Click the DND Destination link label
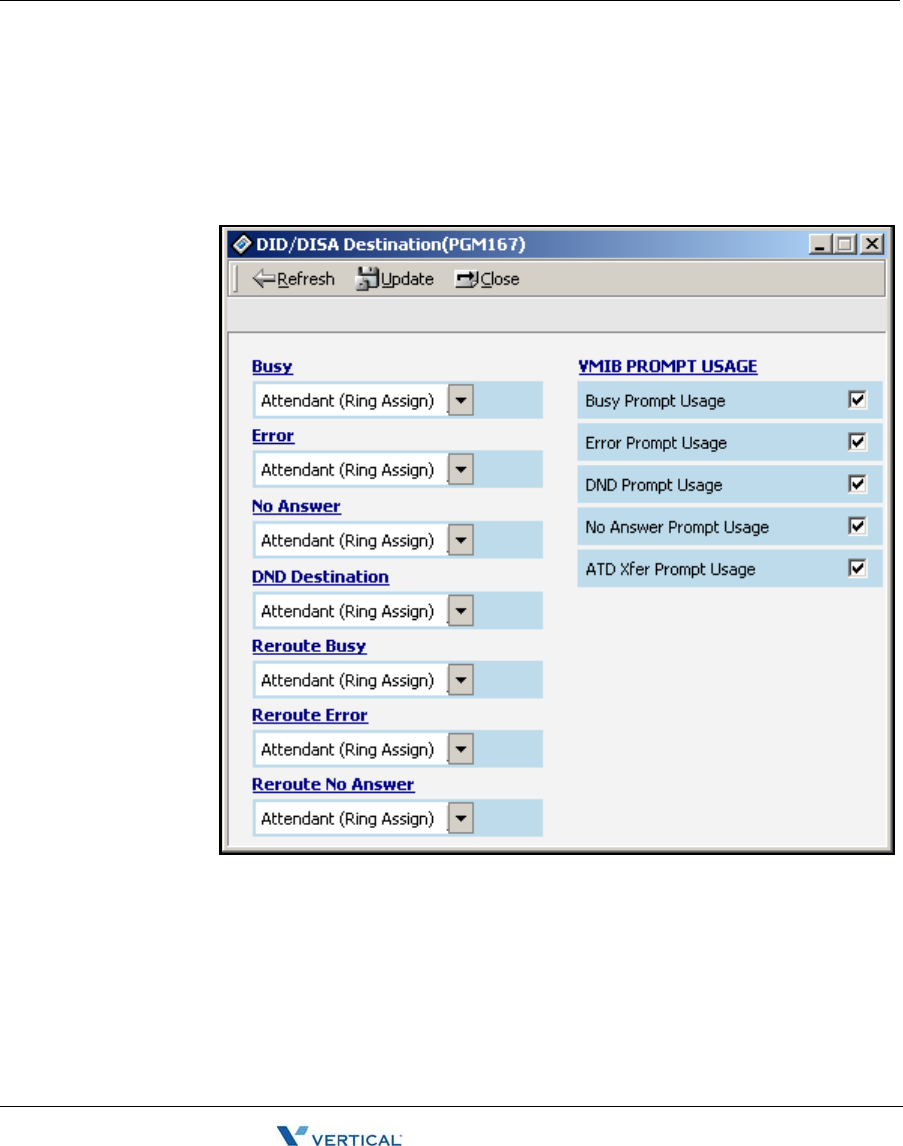The image size is (903, 1146). 320,577
